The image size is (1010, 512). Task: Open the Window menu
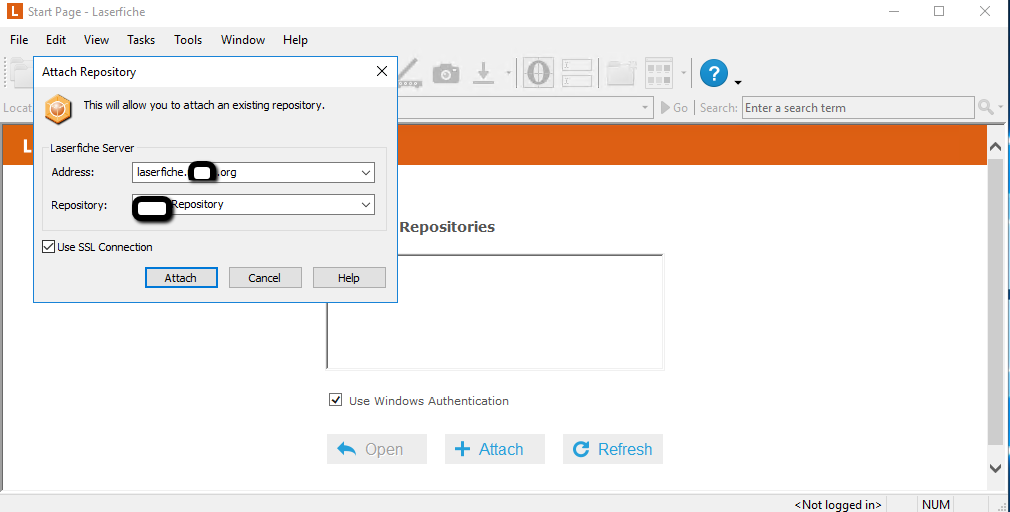[x=243, y=40]
